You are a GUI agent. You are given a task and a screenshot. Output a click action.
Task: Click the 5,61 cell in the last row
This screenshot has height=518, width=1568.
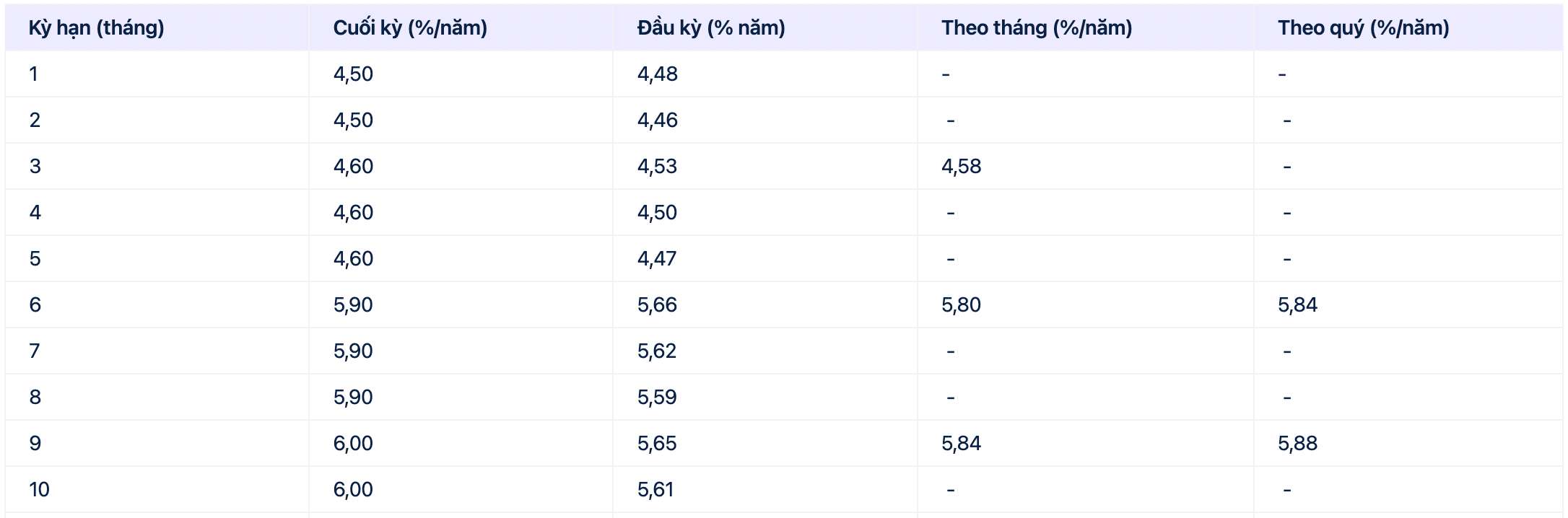(655, 490)
